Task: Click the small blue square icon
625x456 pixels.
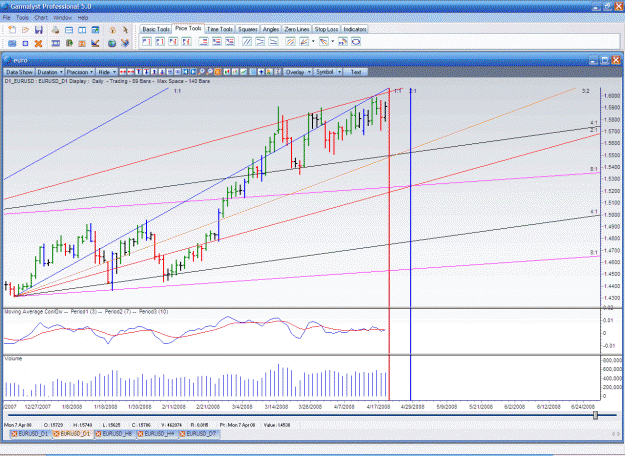Action: (x=25, y=43)
